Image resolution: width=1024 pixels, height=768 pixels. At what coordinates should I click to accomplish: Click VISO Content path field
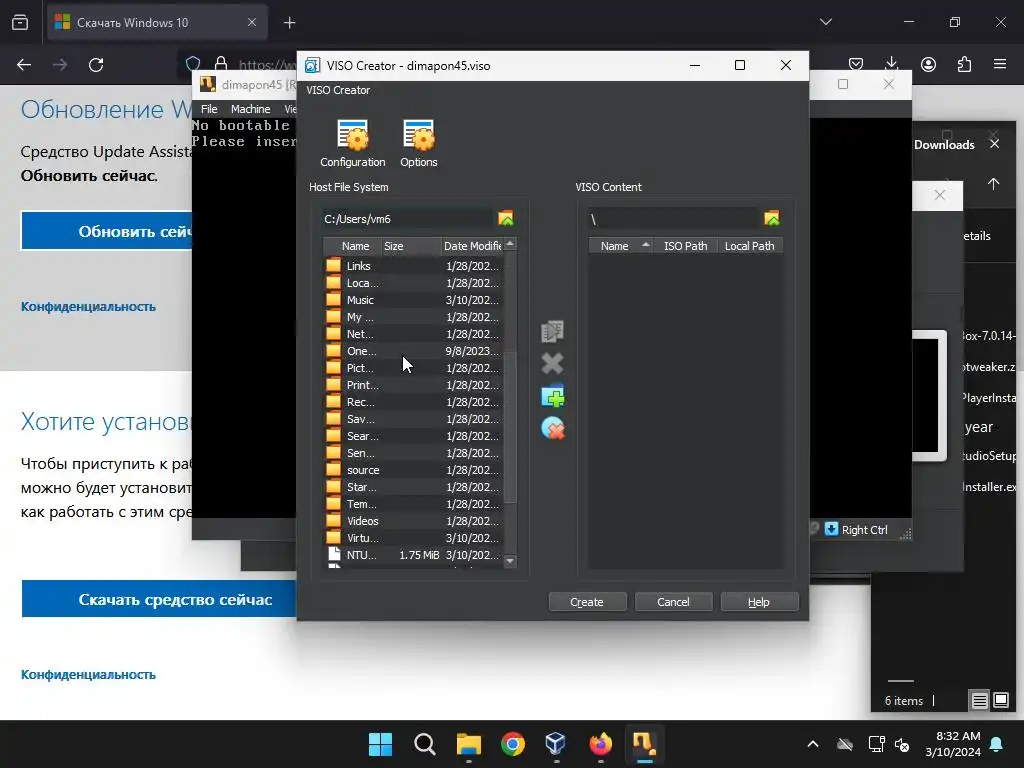tap(673, 219)
